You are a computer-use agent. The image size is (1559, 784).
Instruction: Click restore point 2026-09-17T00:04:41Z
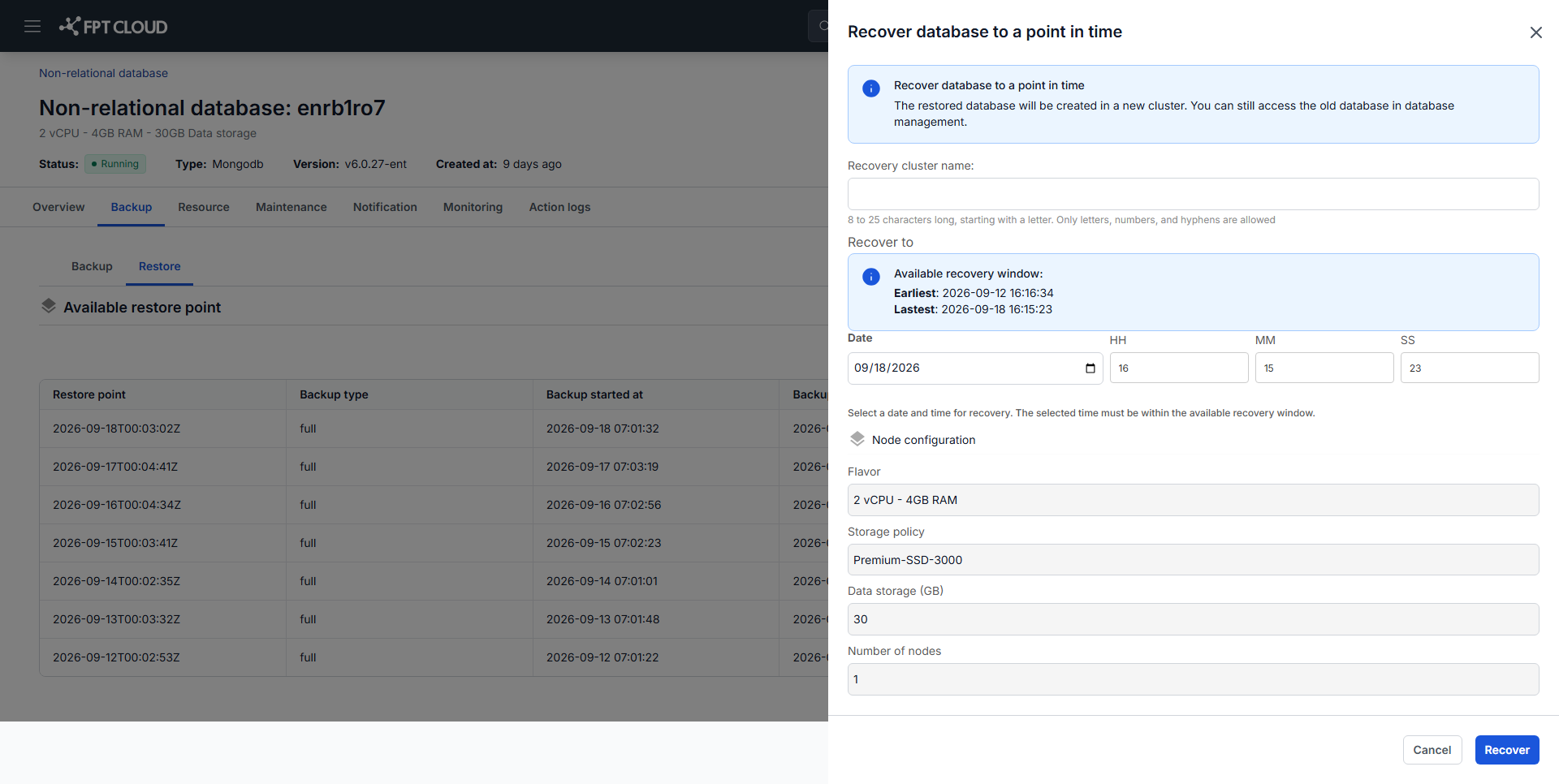(115, 467)
